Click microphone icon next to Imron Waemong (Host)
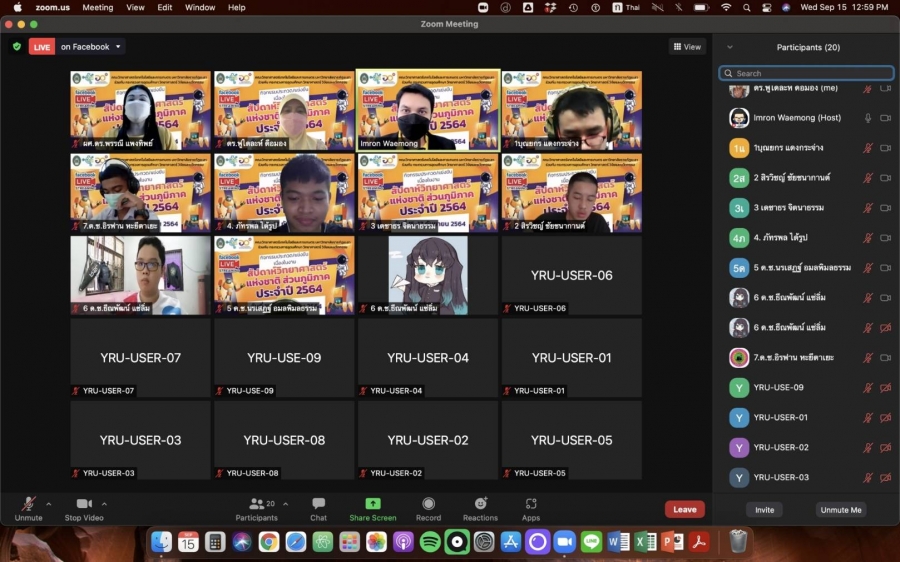The width and height of the screenshot is (900, 562). click(867, 118)
